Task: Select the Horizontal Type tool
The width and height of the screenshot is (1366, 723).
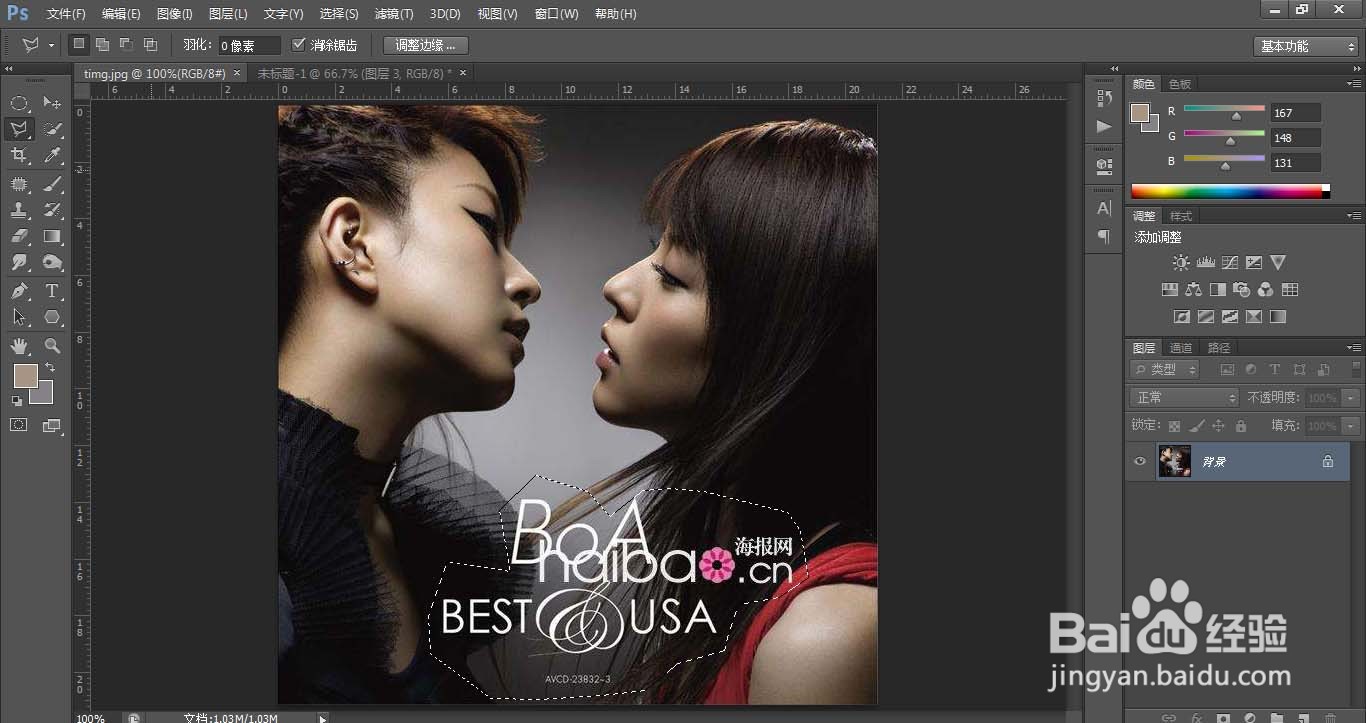Action: (x=52, y=291)
